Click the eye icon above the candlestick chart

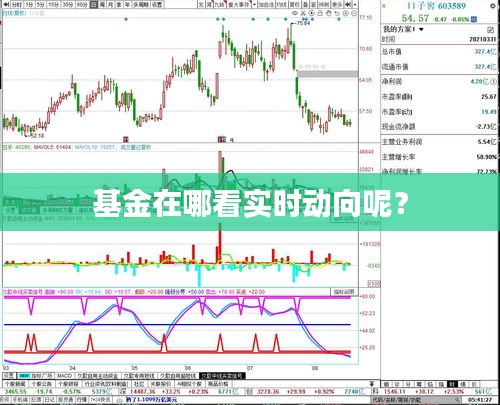(x=295, y=13)
